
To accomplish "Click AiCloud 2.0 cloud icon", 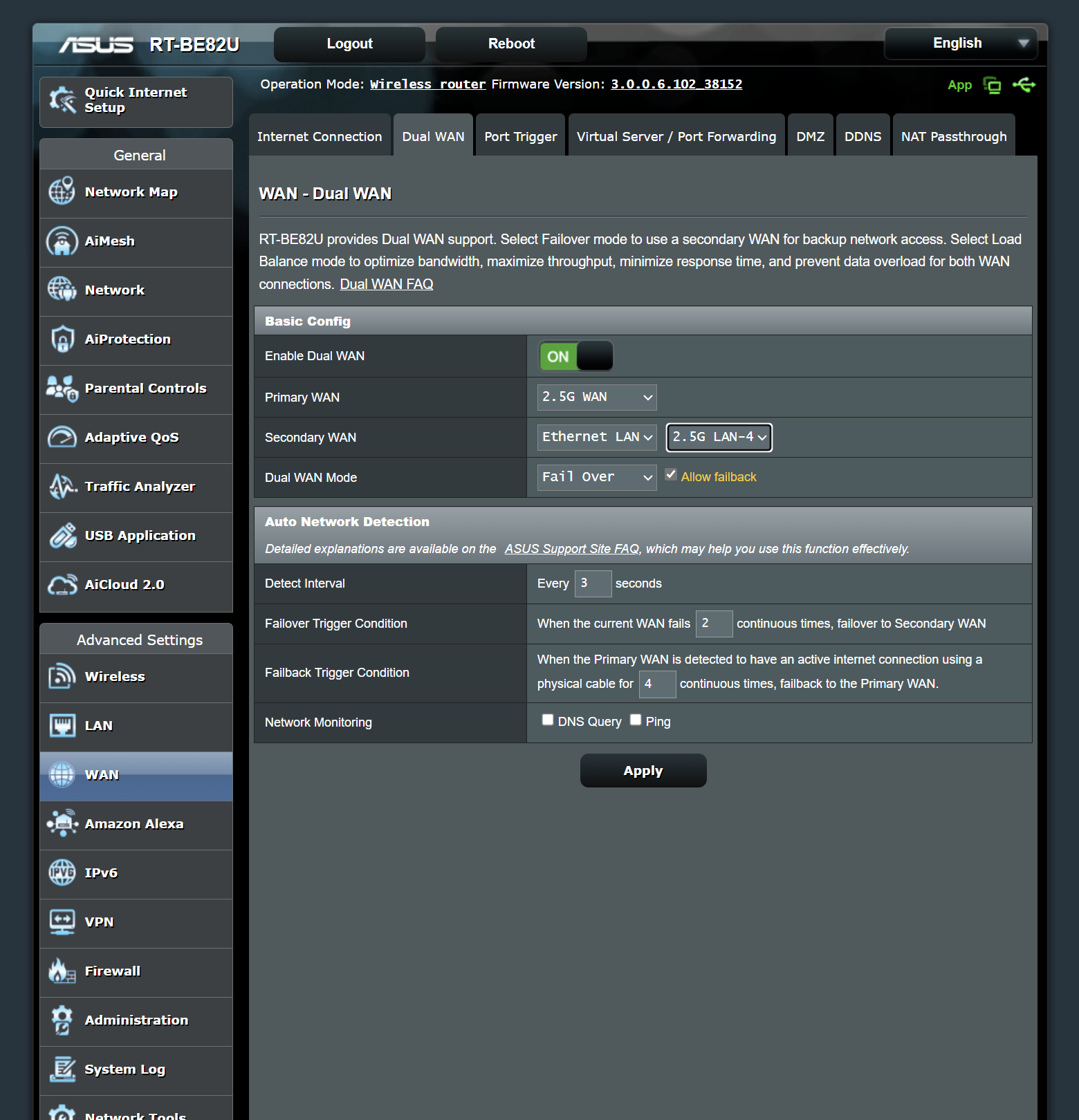I will point(62,584).
